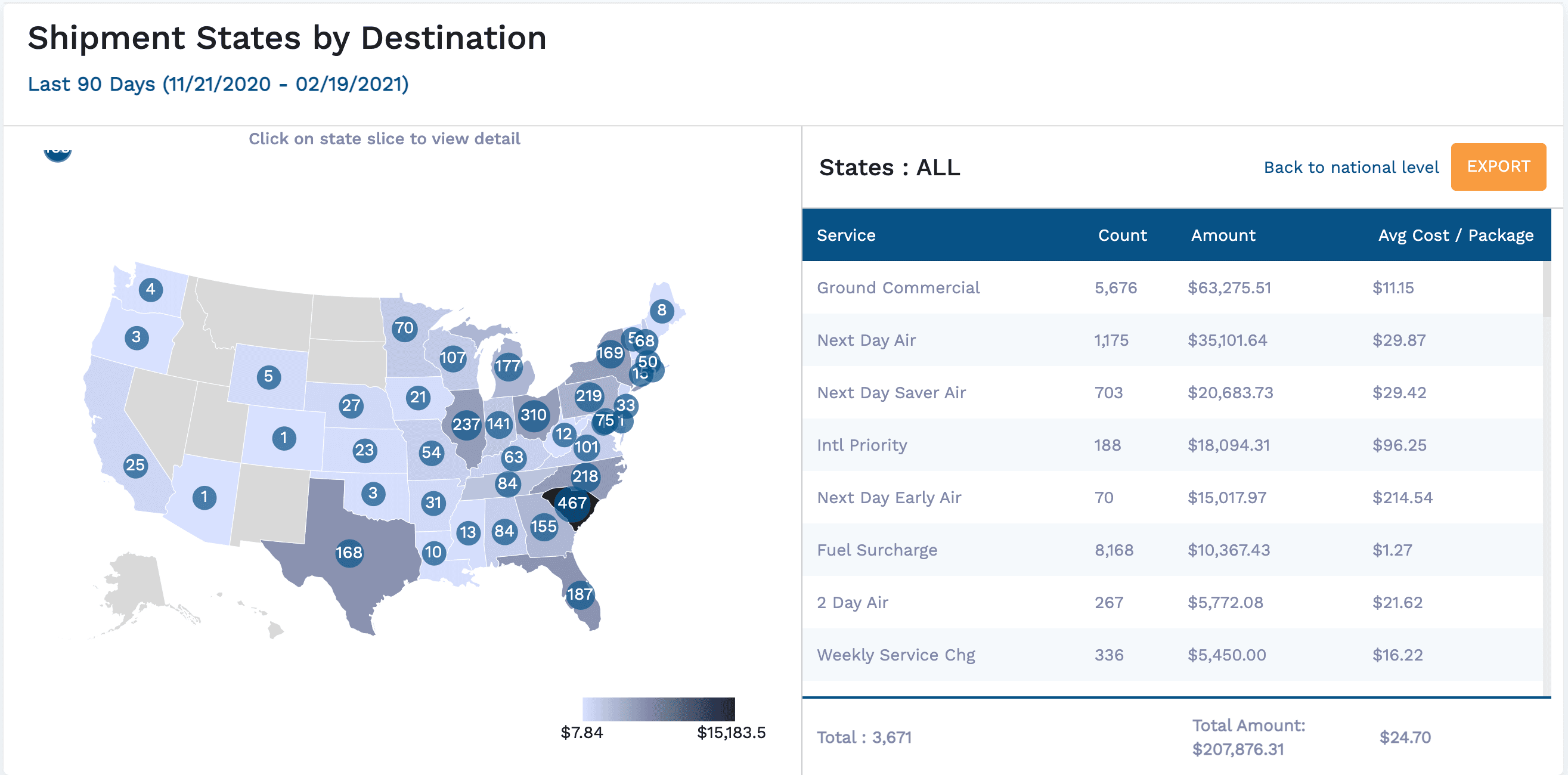
Task: Click the 187 bubble on Florida
Action: tap(580, 594)
